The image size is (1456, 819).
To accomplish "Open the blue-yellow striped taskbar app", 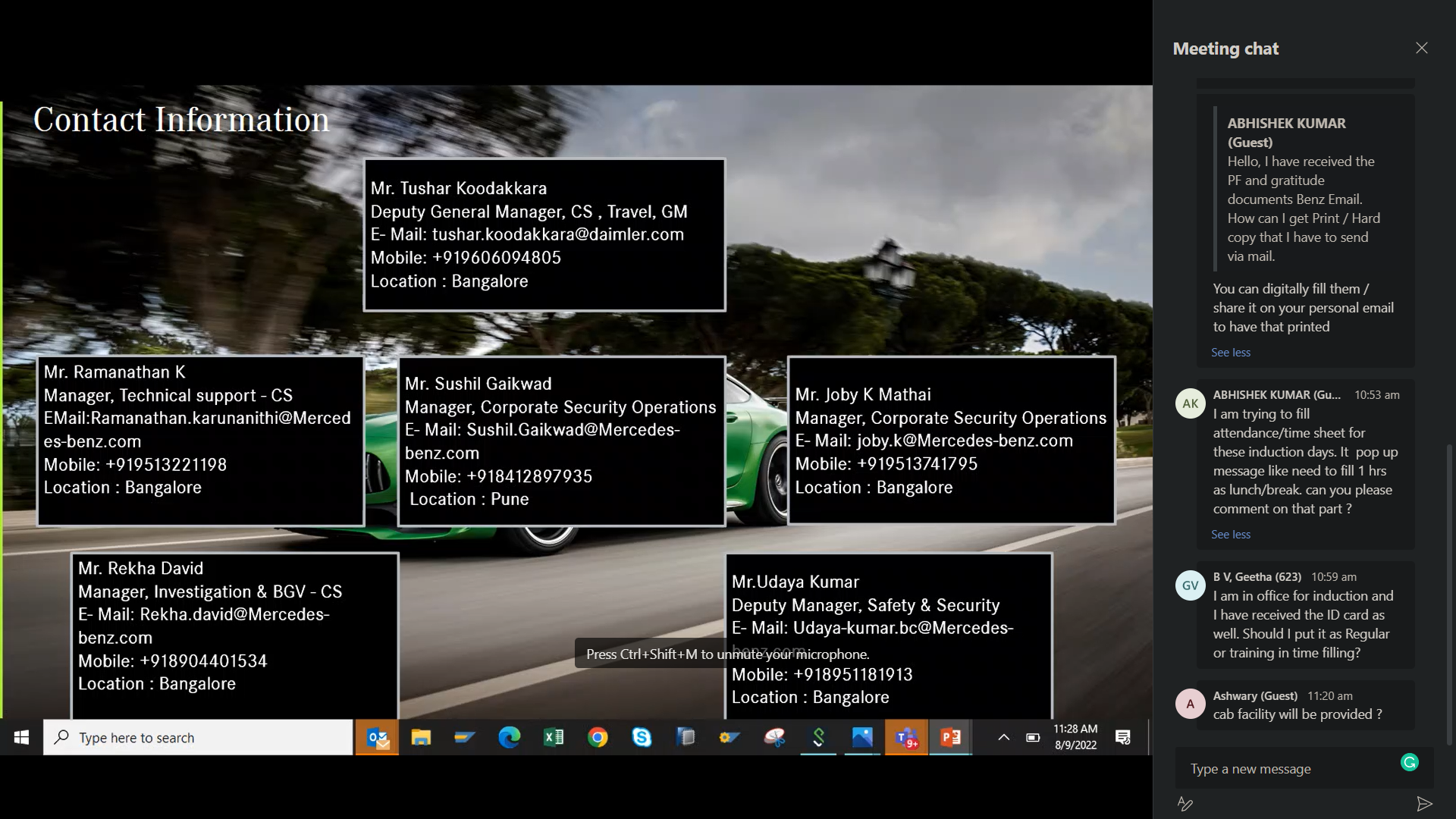I will pyautogui.click(x=465, y=737).
